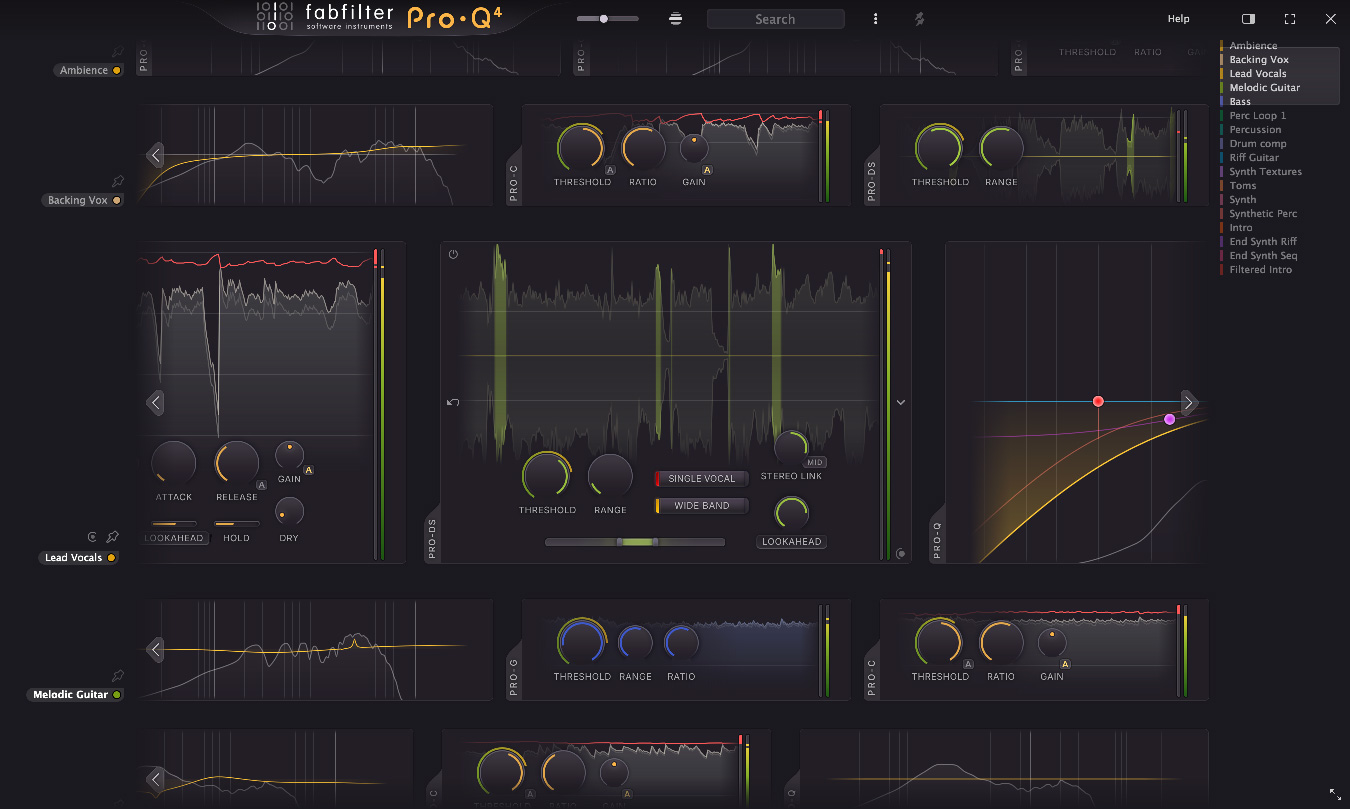Toggle WIDE BAND mode in Pro-DS

(700, 506)
